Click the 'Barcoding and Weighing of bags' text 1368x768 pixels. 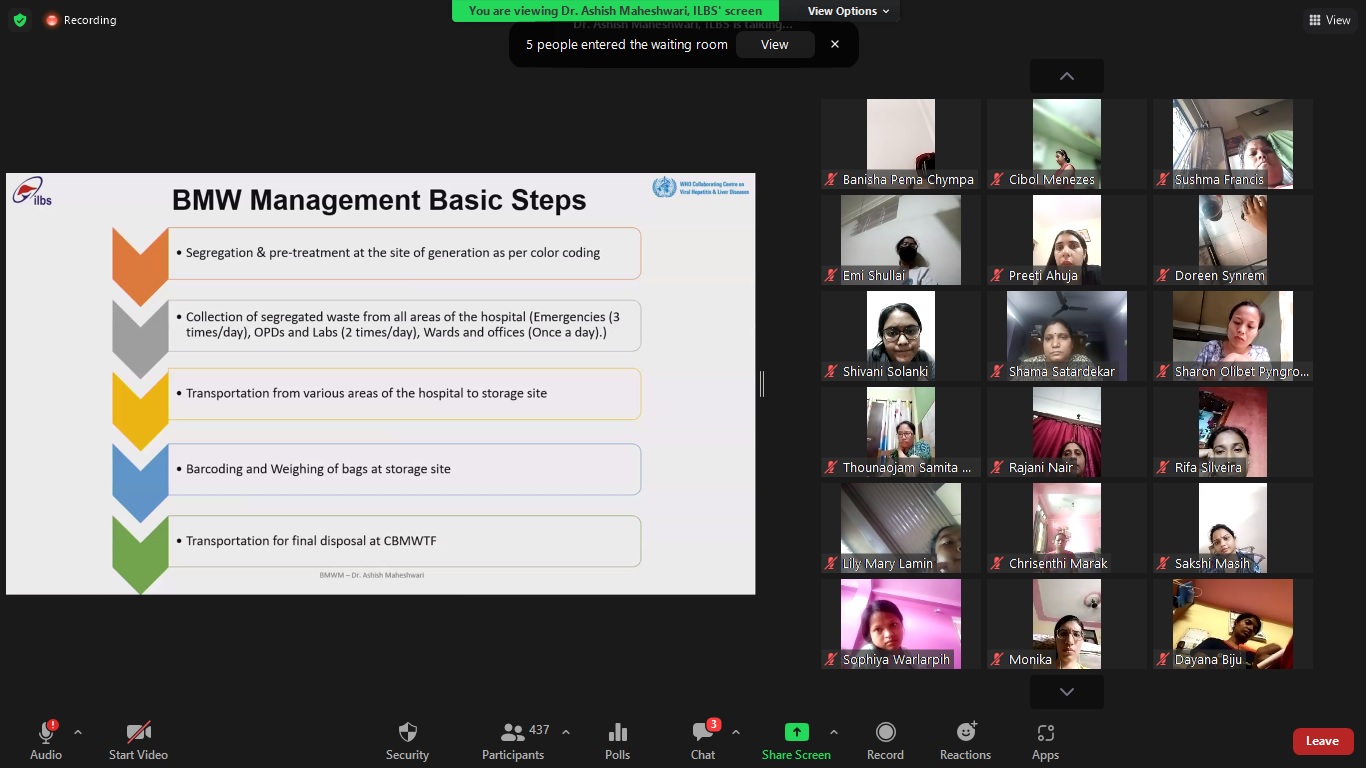pos(318,469)
